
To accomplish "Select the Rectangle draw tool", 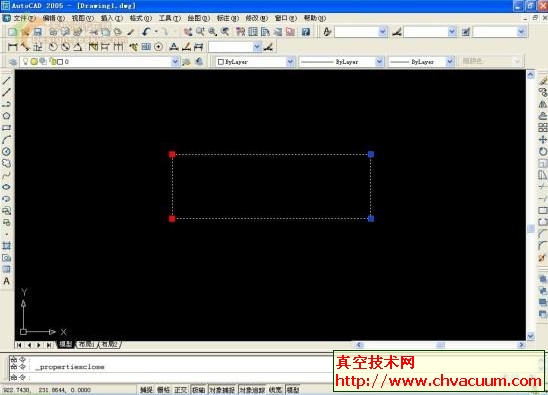I will 6,128.
